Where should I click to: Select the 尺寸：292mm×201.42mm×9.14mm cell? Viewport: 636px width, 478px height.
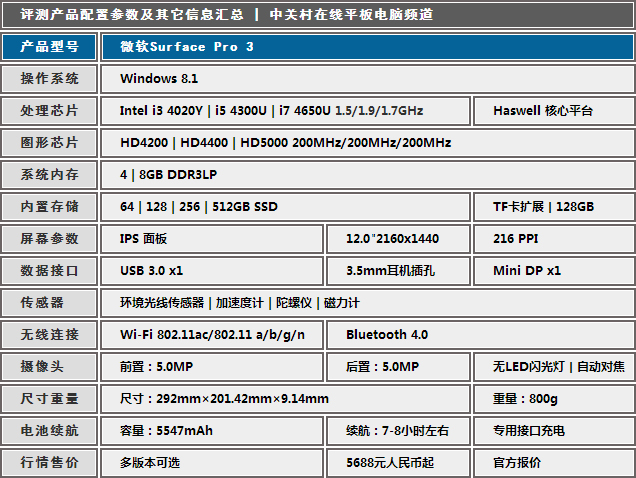tap(286, 399)
